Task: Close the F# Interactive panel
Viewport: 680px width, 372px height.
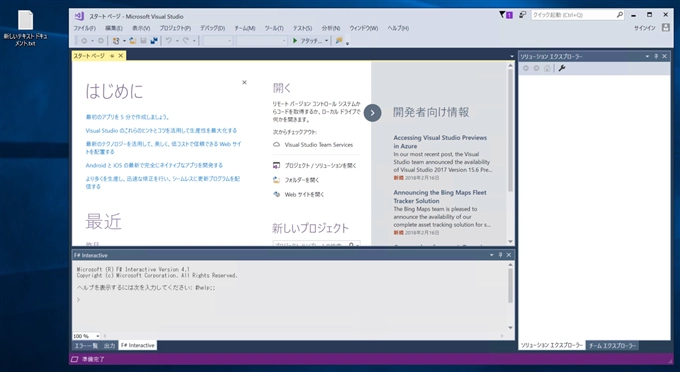Action: 509,255
